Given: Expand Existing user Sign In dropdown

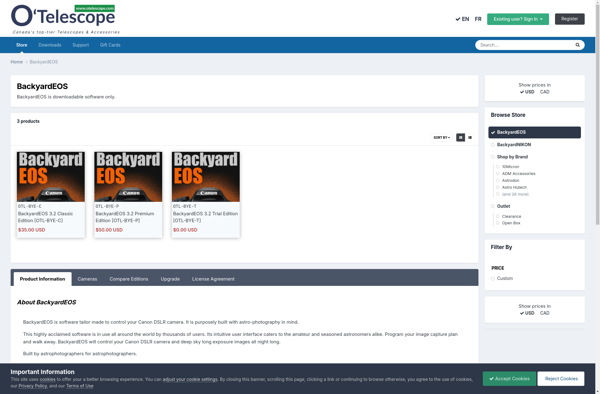Looking at the screenshot, I should point(518,19).
